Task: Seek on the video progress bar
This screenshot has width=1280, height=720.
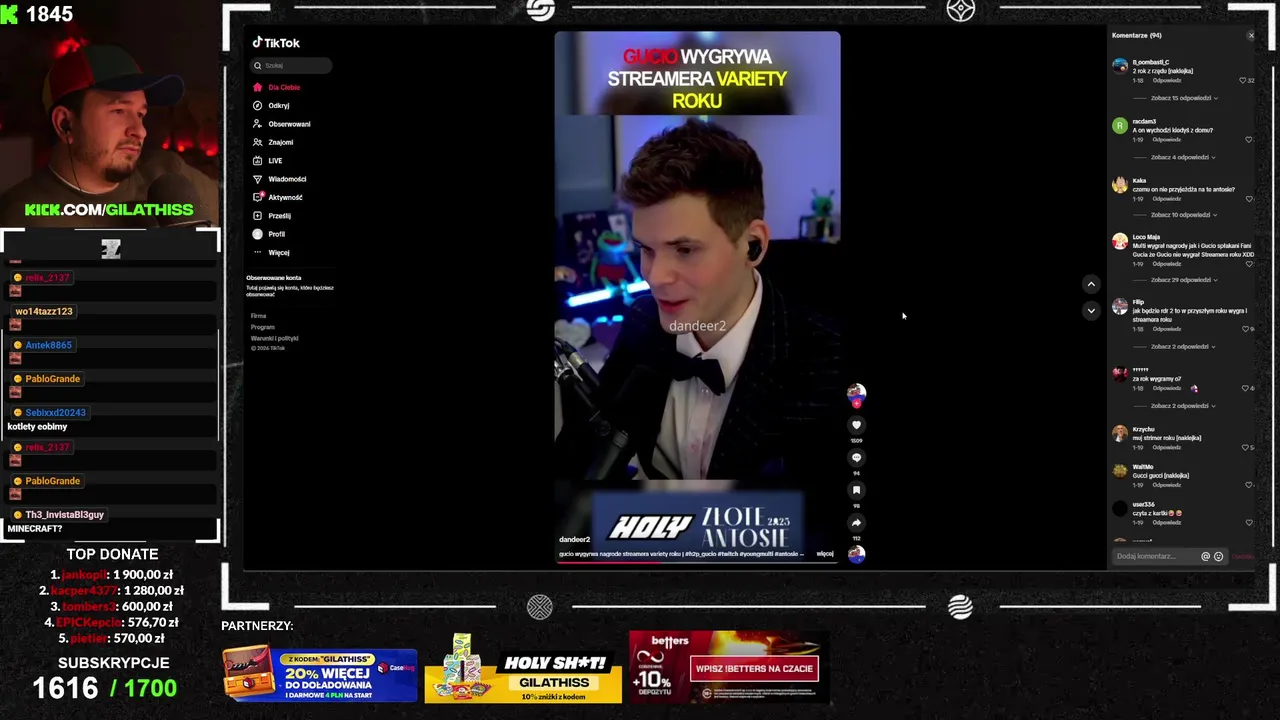Action: (x=697, y=561)
